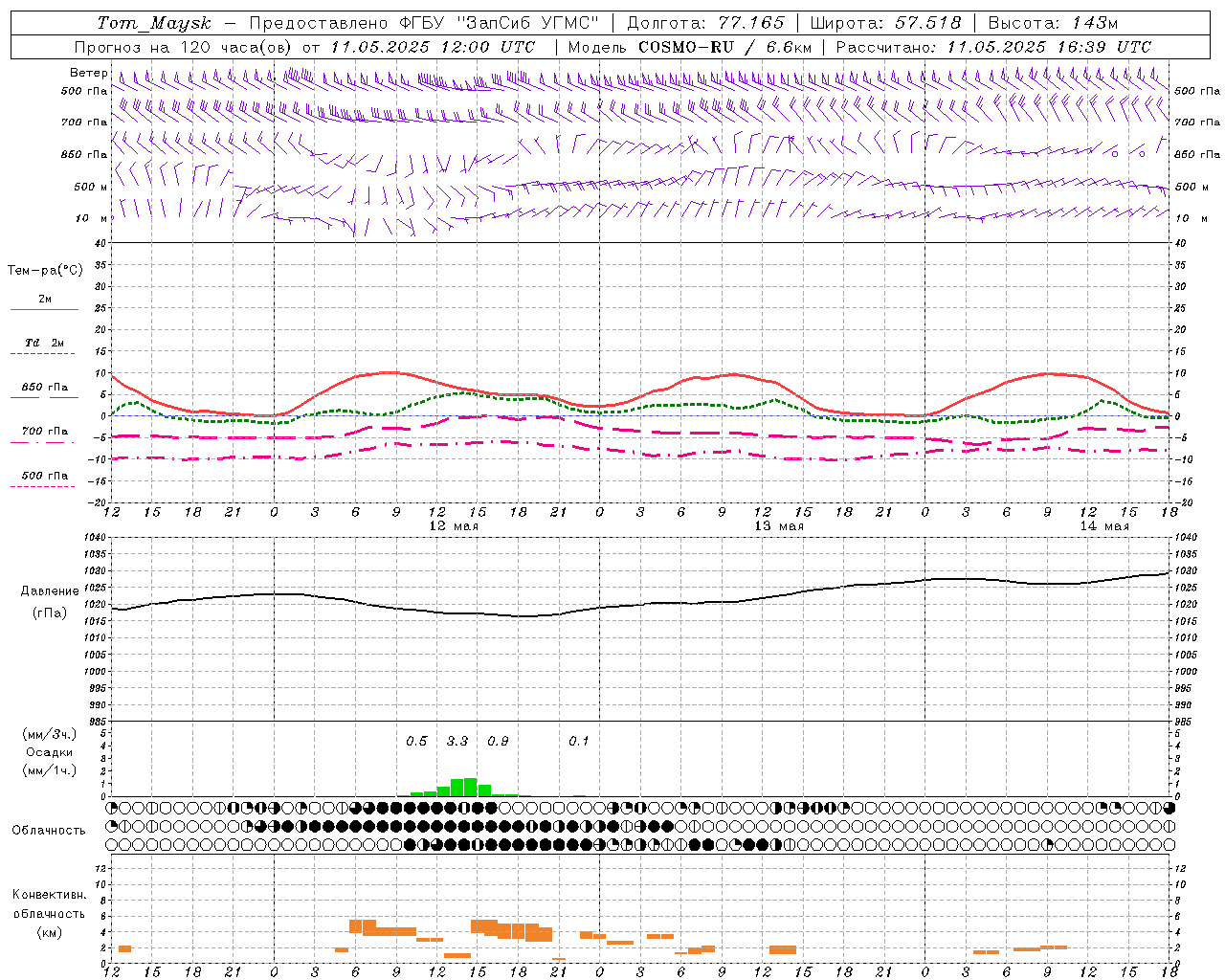Select the Долгота: 77.165 value
1225x980 pixels.
[705, 23]
